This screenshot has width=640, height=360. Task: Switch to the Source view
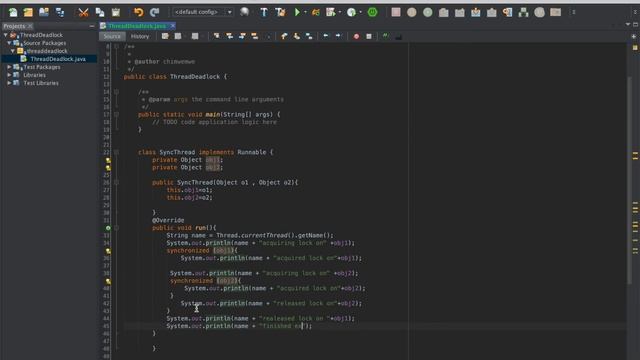pyautogui.click(x=112, y=36)
